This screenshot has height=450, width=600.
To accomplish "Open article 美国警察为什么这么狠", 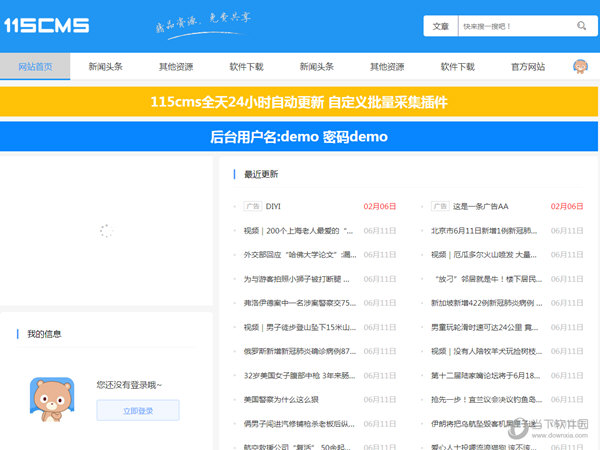I will pos(281,400).
